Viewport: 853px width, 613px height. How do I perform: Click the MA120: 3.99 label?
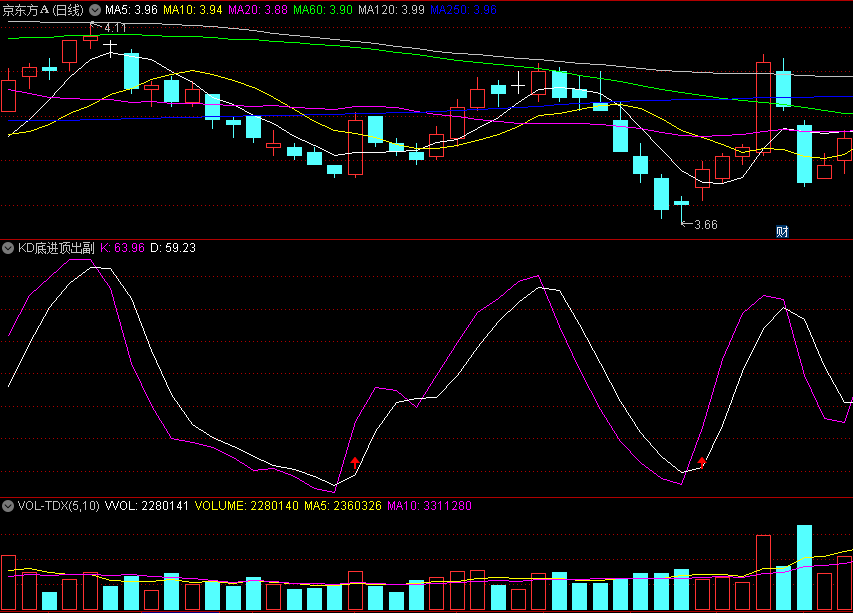pos(391,10)
